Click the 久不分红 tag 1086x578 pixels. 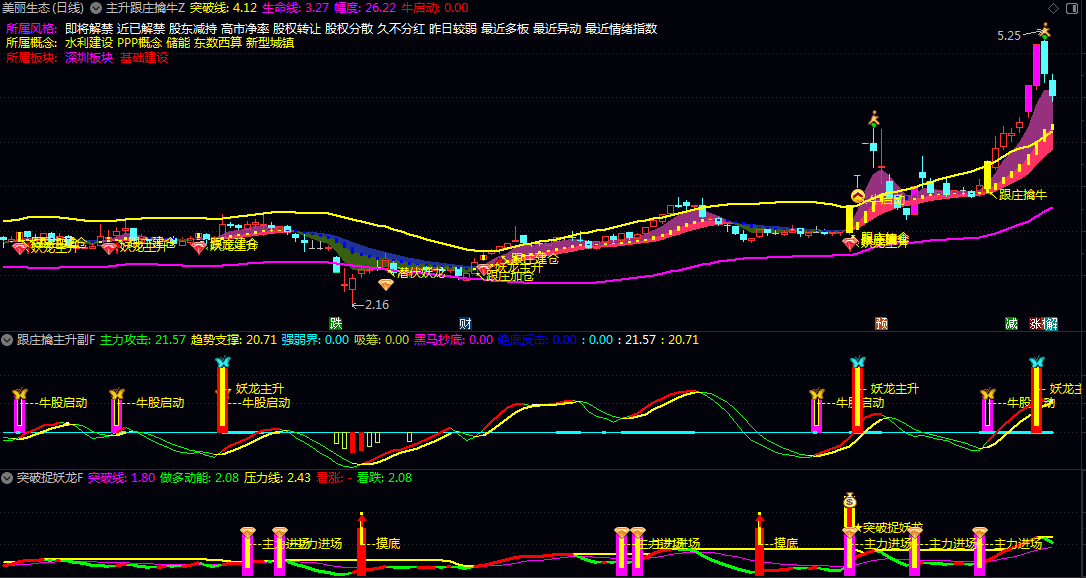(x=401, y=29)
